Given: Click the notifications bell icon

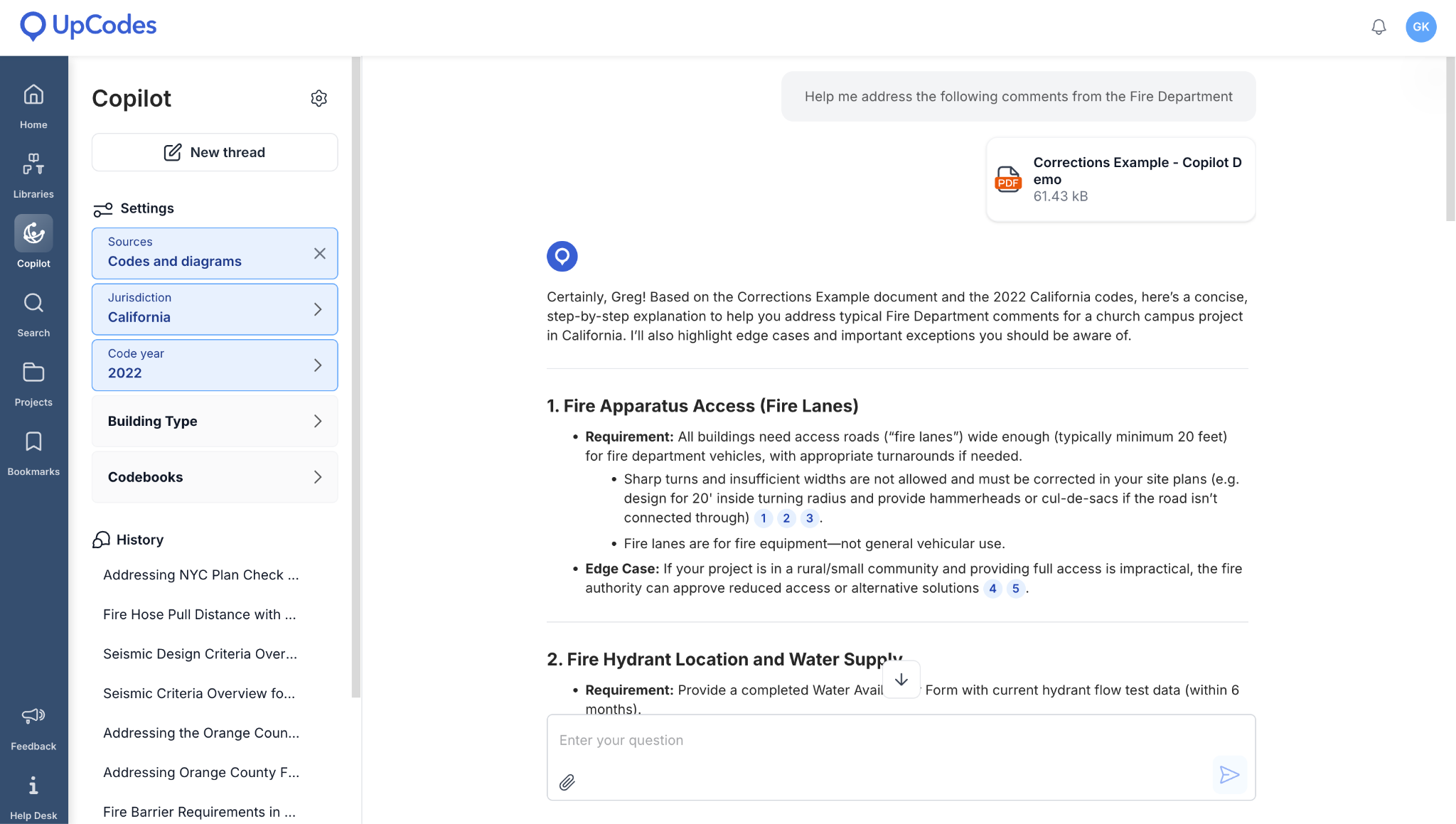Looking at the screenshot, I should pos(1379,27).
